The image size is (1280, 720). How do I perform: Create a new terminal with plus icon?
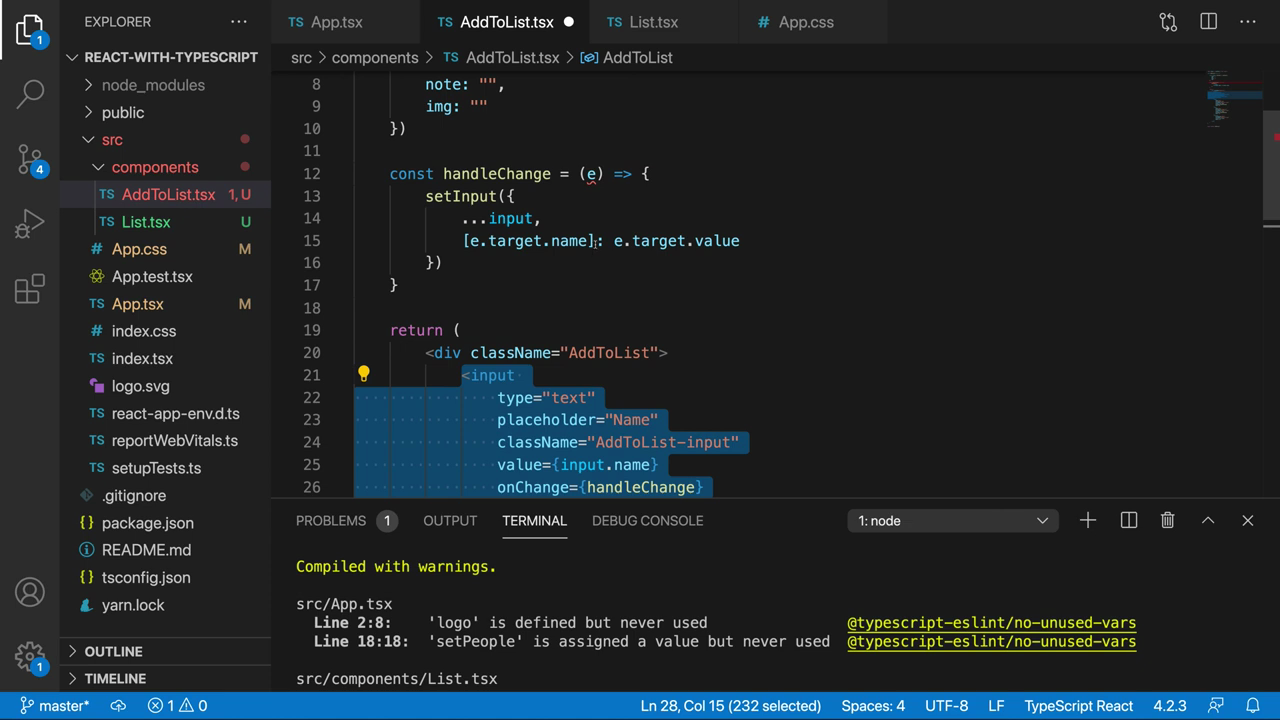(1088, 520)
